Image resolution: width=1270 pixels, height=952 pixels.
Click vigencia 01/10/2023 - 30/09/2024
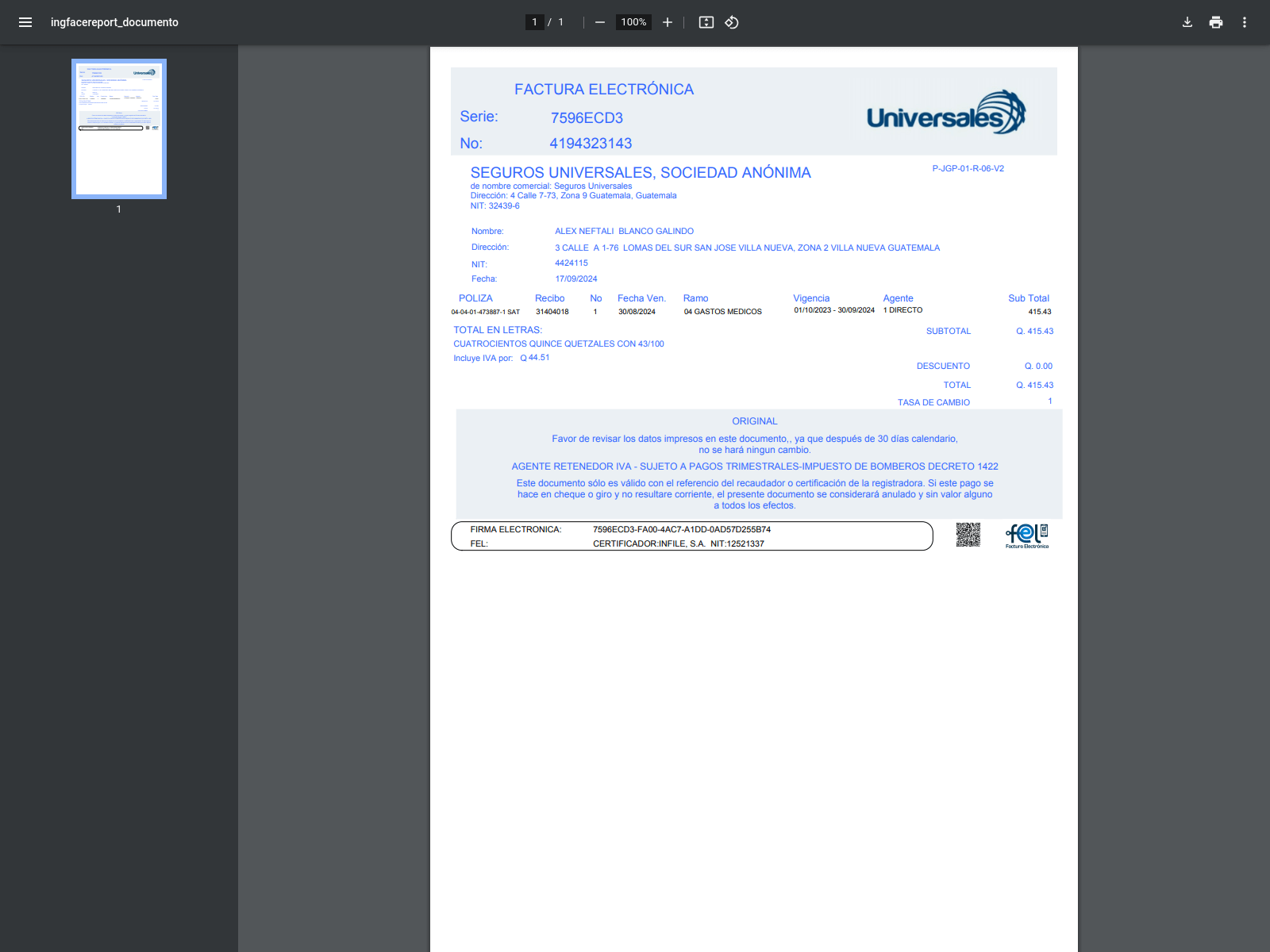(x=834, y=310)
